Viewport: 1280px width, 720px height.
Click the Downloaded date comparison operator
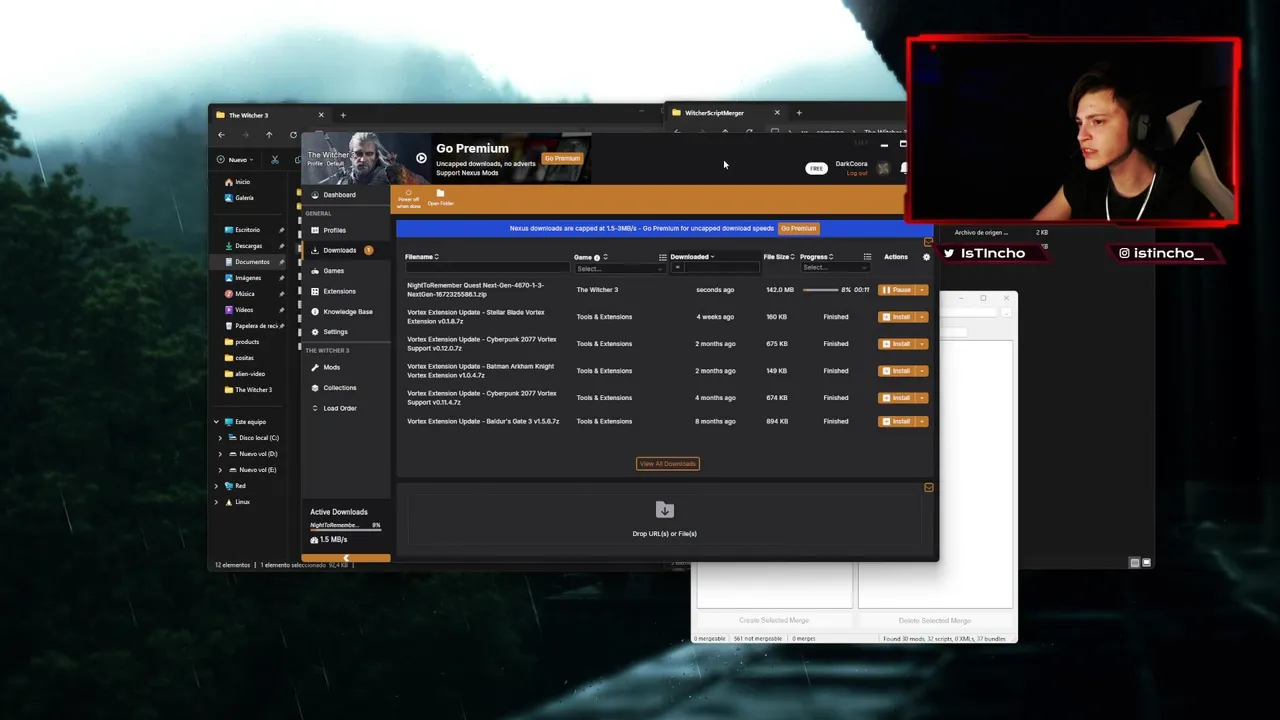(x=677, y=268)
